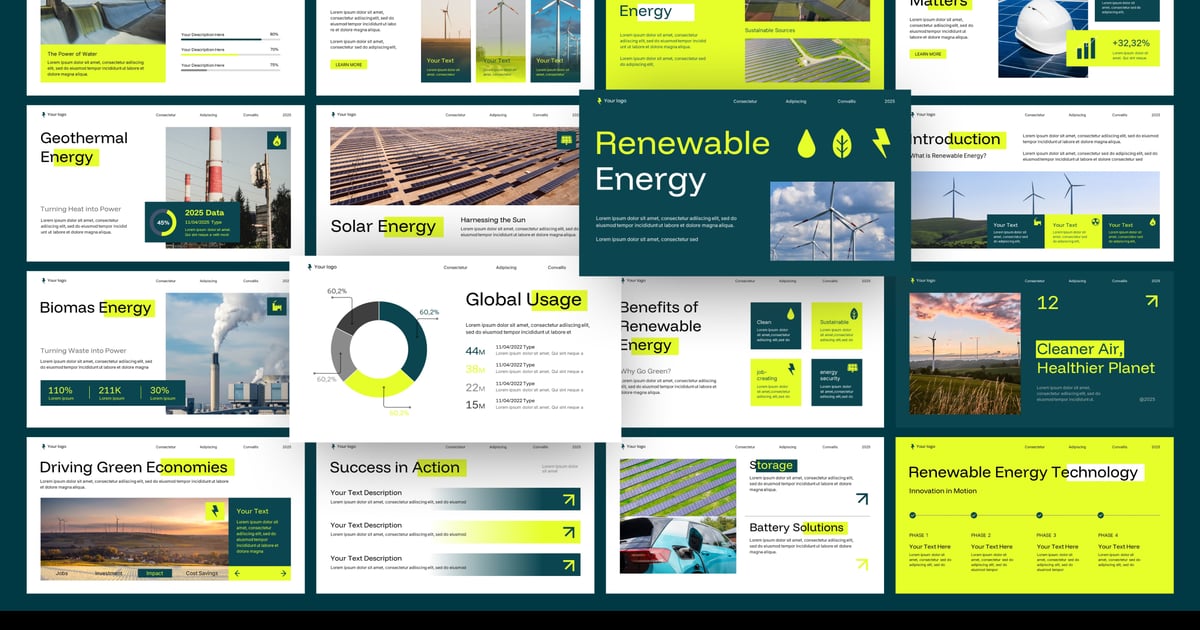
Task: Click the lightning icon above Your Text on Green Economies
Action: pos(214,511)
